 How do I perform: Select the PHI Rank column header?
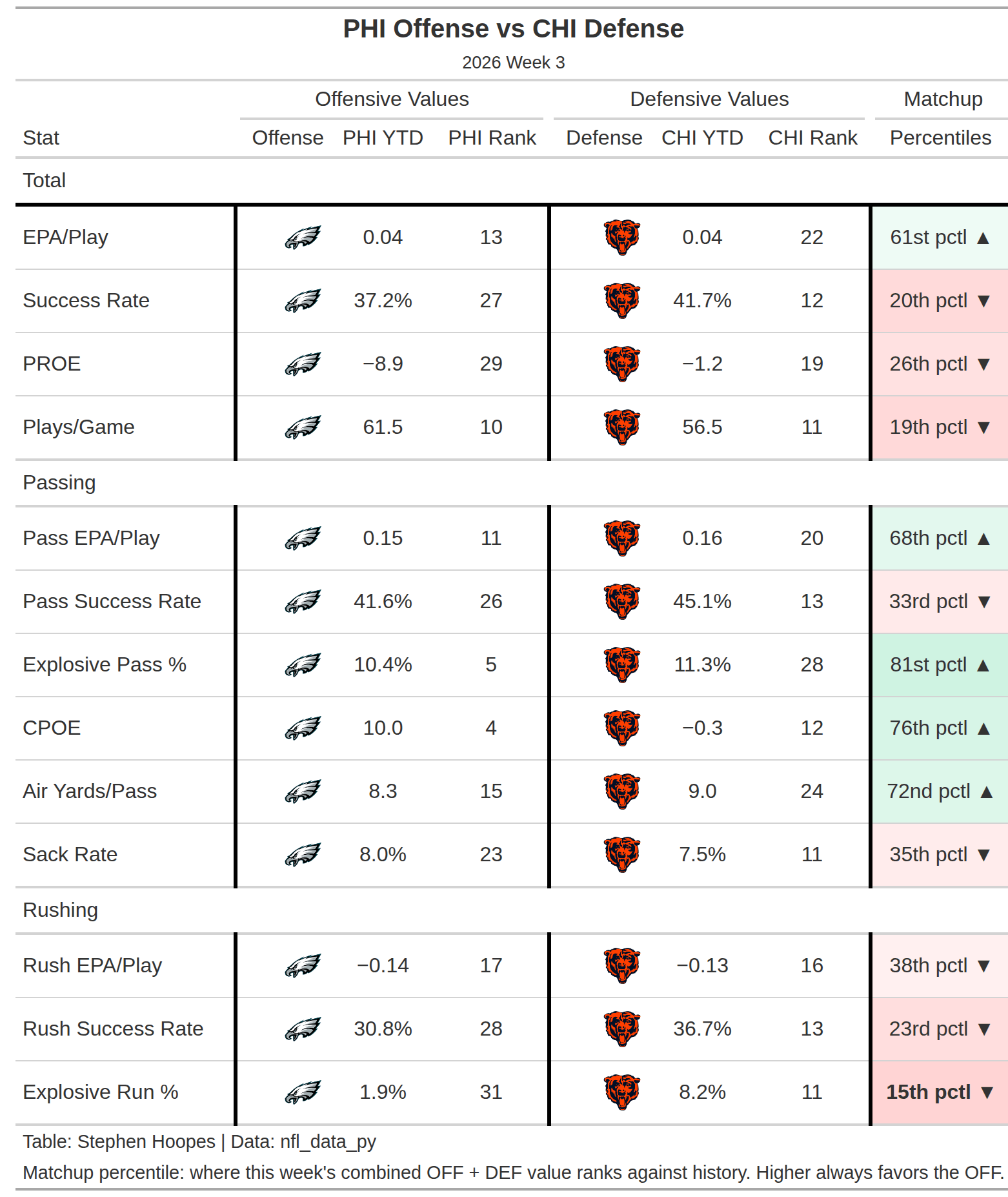coord(492,138)
